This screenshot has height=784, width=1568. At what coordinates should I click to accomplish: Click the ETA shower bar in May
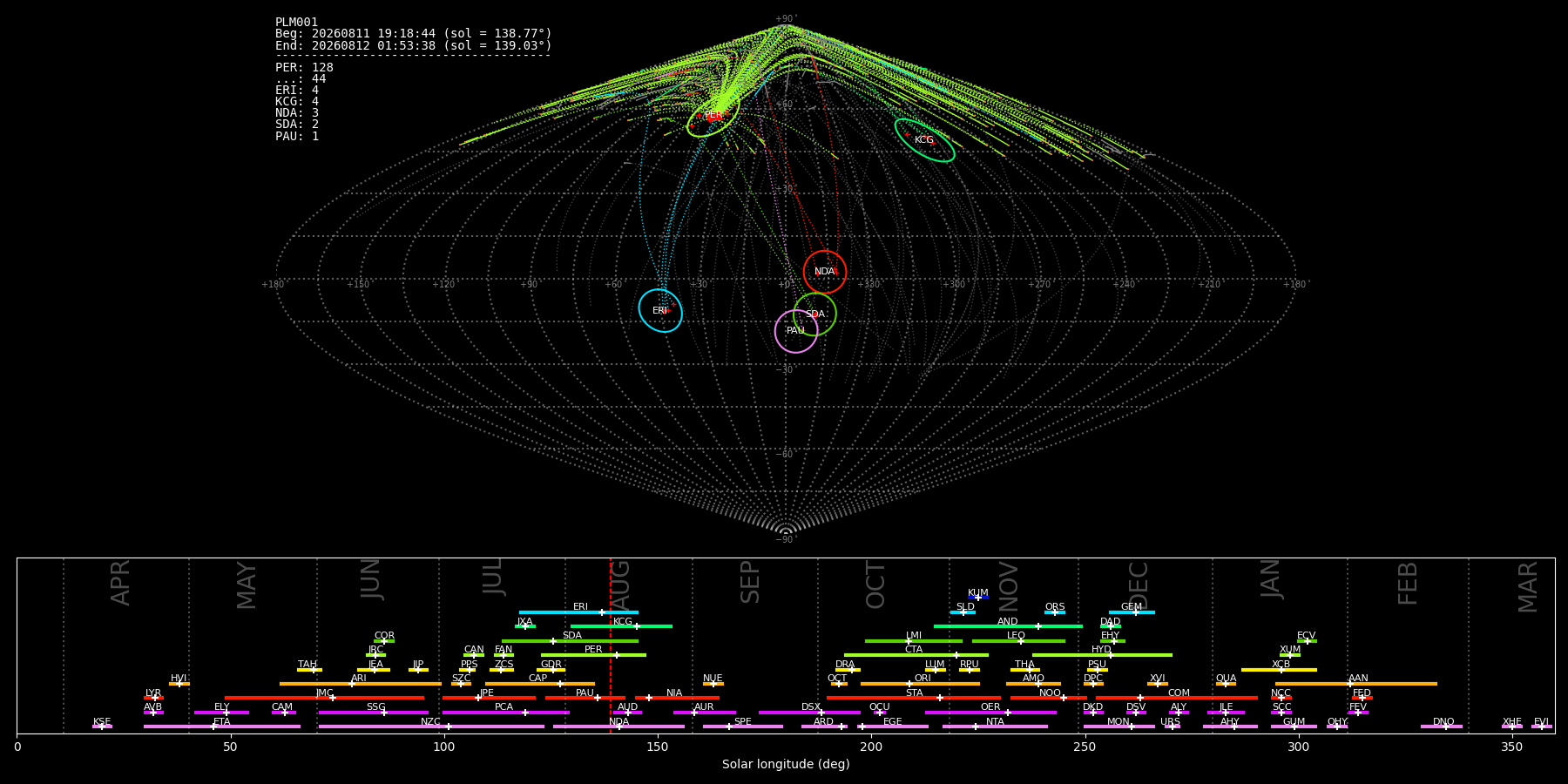click(222, 726)
